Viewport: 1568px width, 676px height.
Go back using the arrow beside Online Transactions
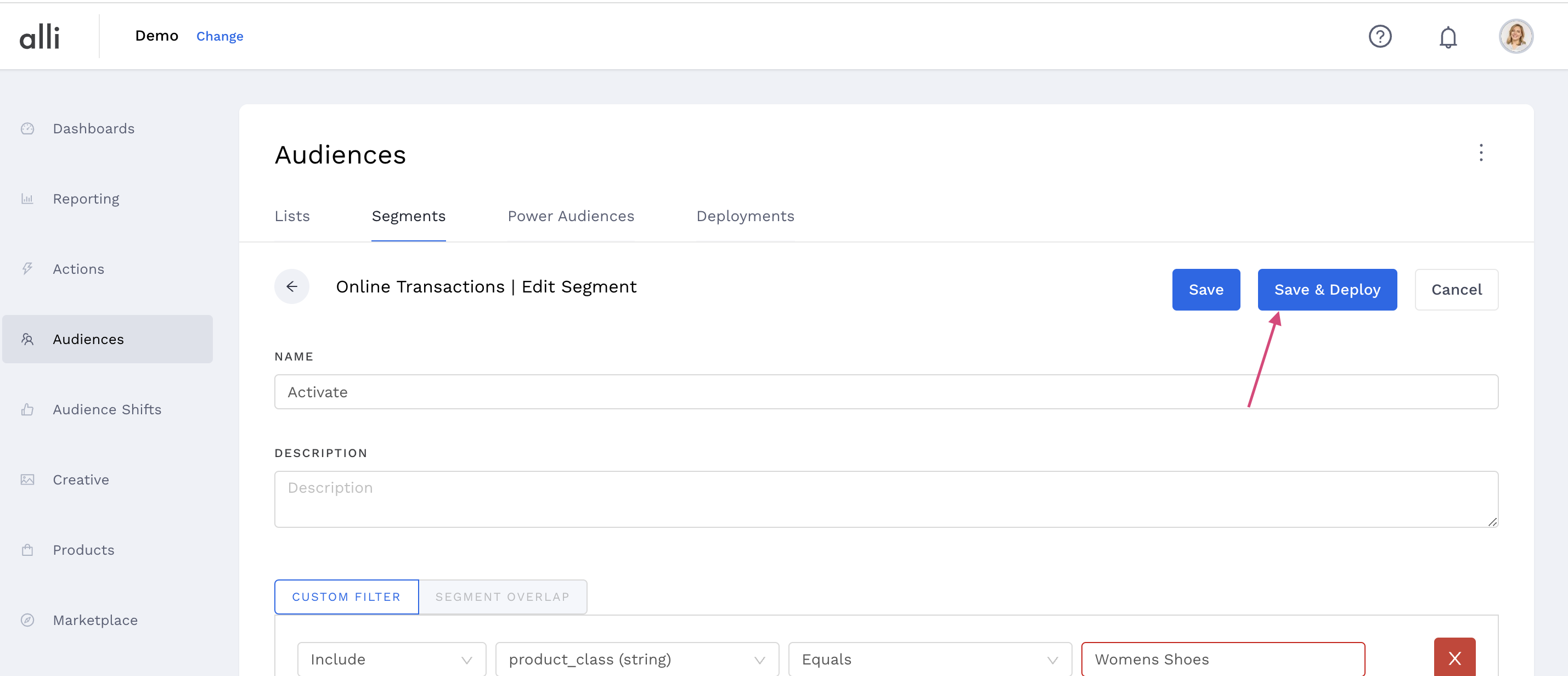click(x=292, y=286)
